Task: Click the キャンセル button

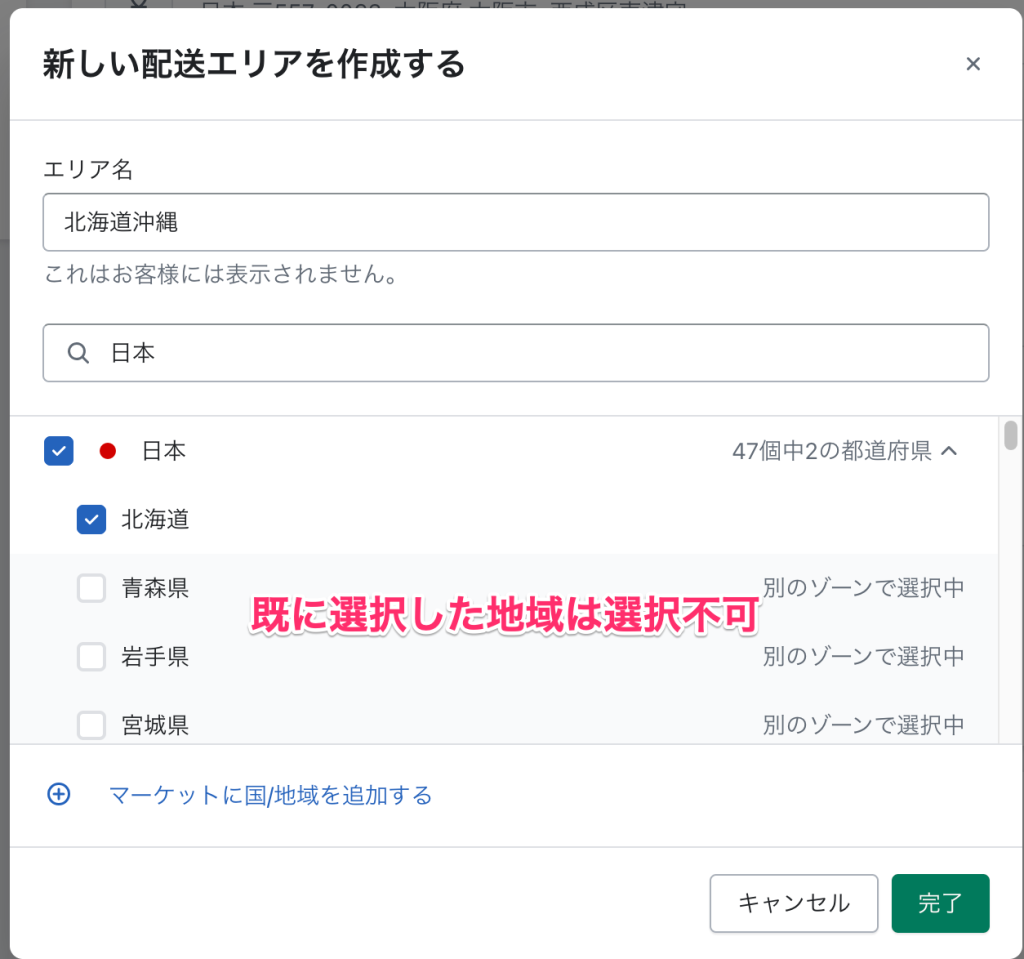Action: click(x=793, y=903)
